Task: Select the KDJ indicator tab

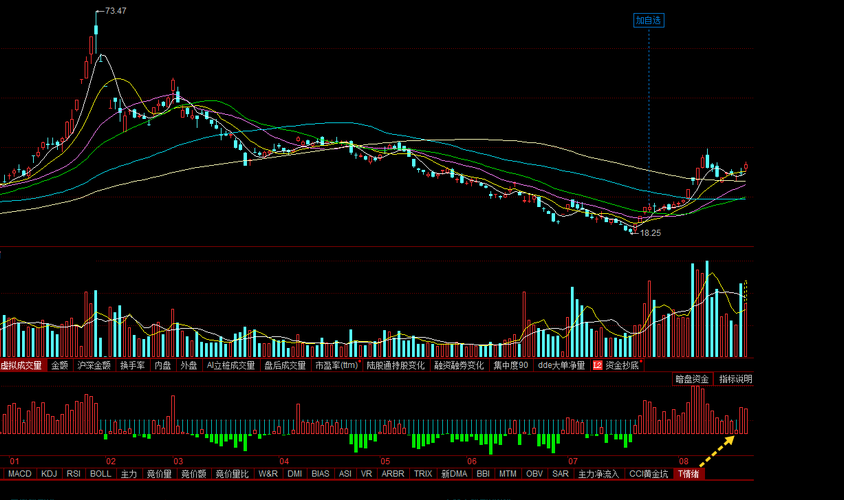Action: [x=49, y=474]
